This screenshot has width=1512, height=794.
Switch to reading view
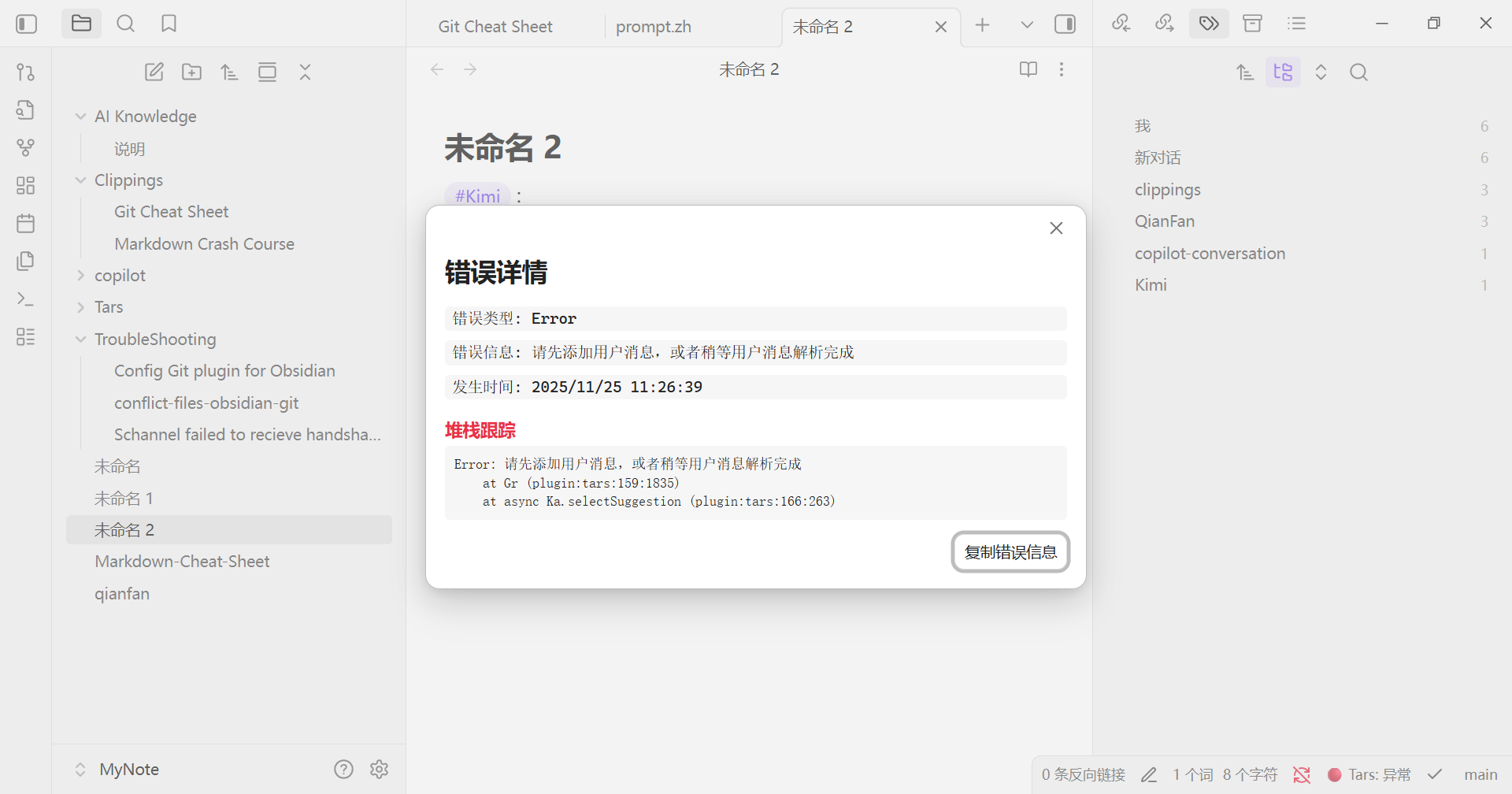[x=1028, y=69]
